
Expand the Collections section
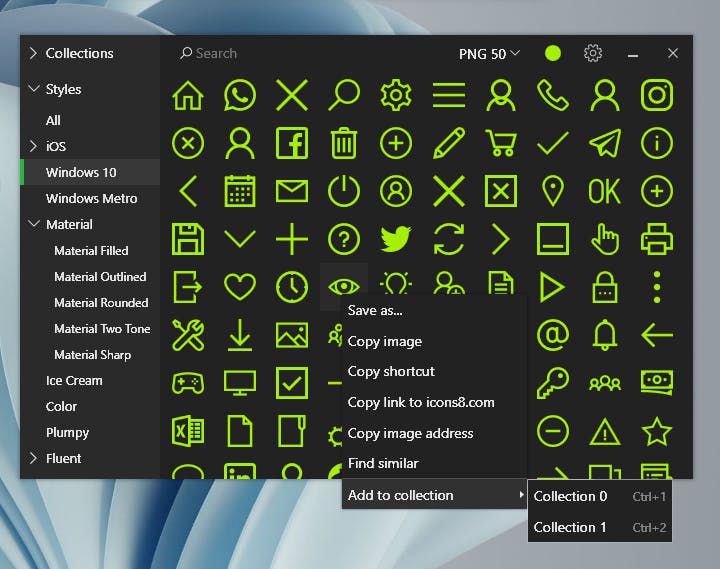33,53
